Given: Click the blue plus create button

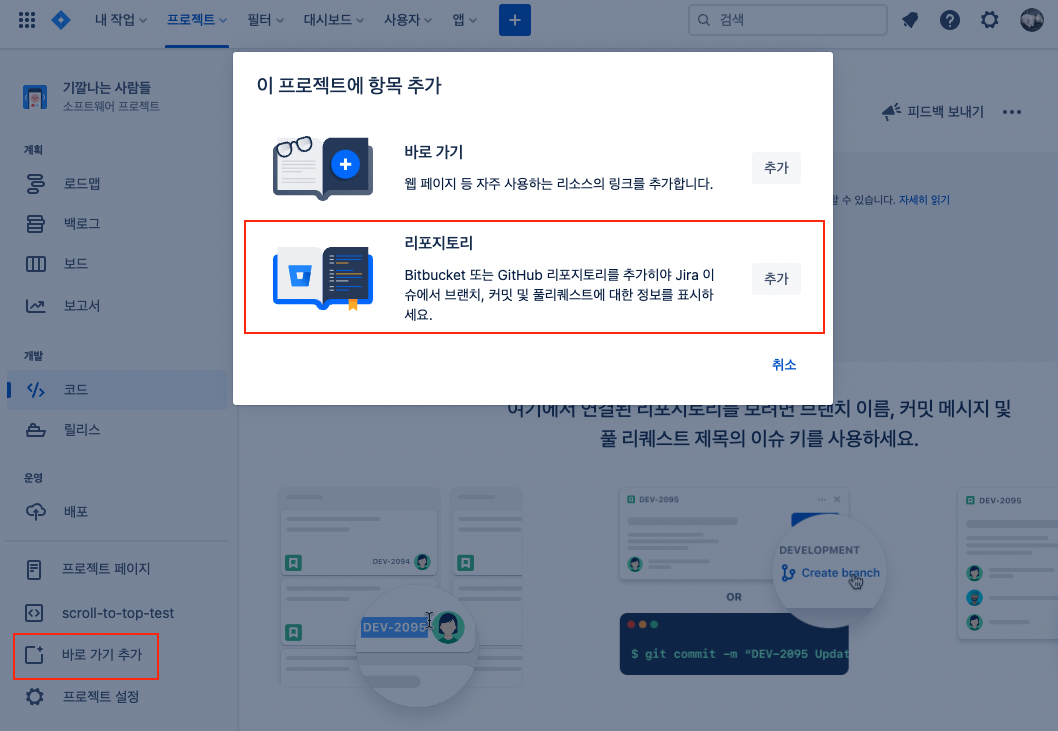Looking at the screenshot, I should [x=515, y=20].
